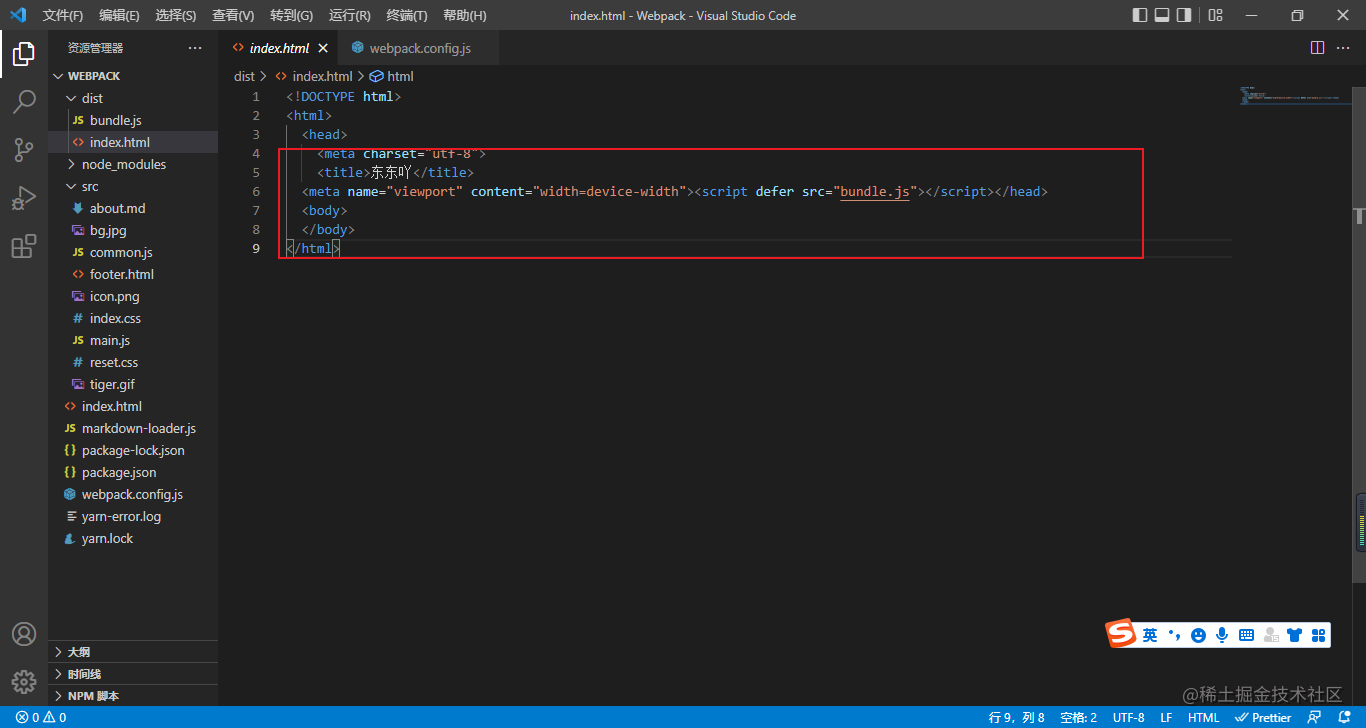Expand the NPM 脚本 section
1366x728 pixels.
pos(133,696)
